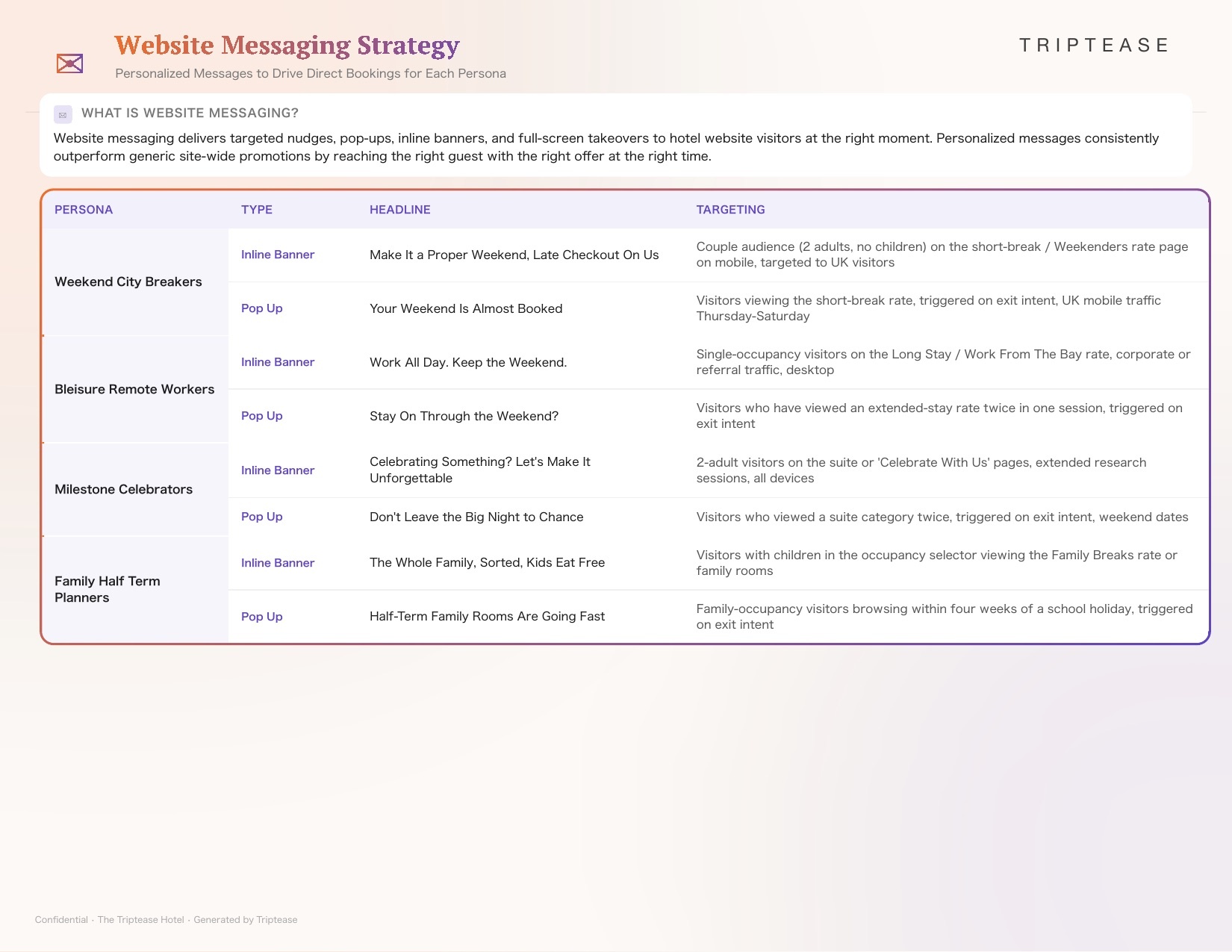Click headline 'The Whole Family, Sorted, Kids Eat Free'

487,562
